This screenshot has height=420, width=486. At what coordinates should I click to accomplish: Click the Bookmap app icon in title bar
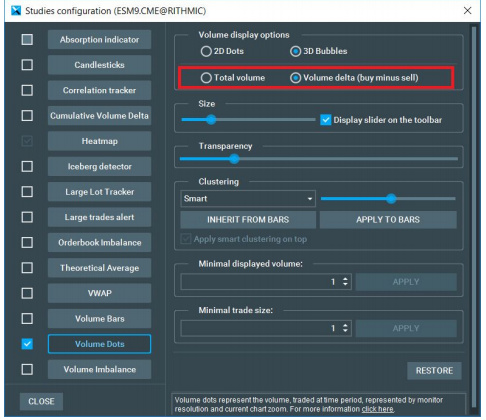point(16,11)
